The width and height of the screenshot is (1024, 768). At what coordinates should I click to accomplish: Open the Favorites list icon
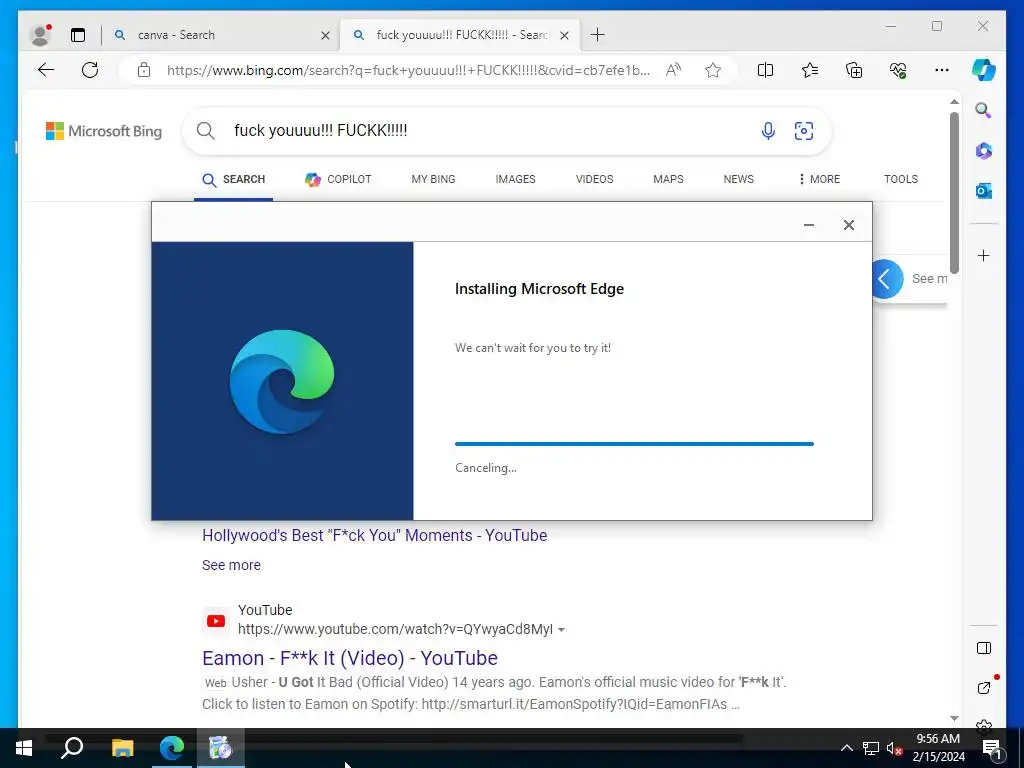[810, 70]
